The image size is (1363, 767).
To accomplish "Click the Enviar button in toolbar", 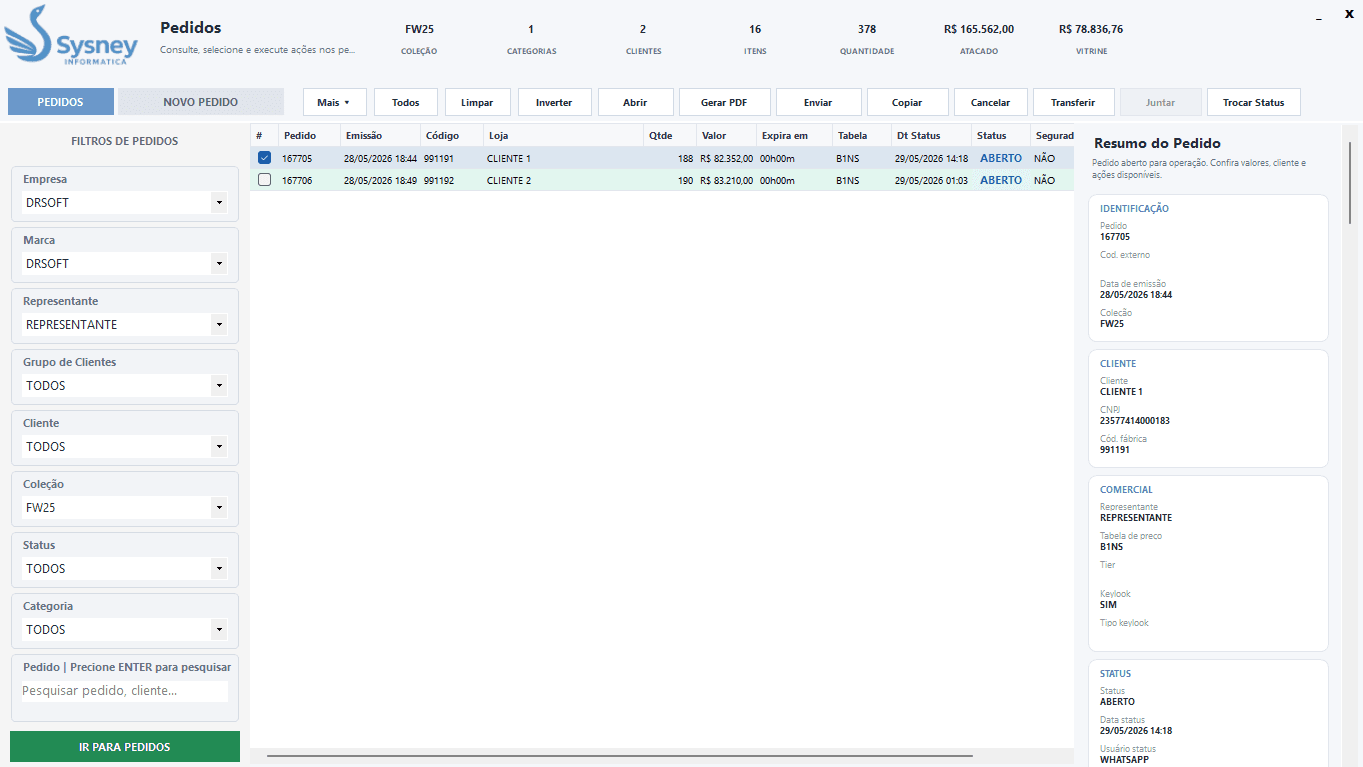I will [x=818, y=102].
